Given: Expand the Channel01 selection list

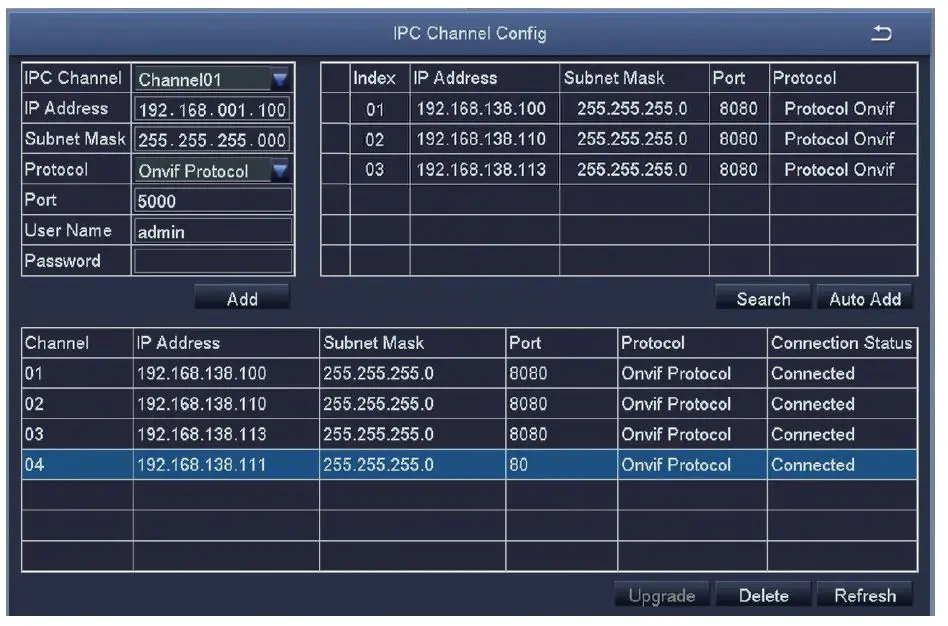Looking at the screenshot, I should pyautogui.click(x=282, y=78).
